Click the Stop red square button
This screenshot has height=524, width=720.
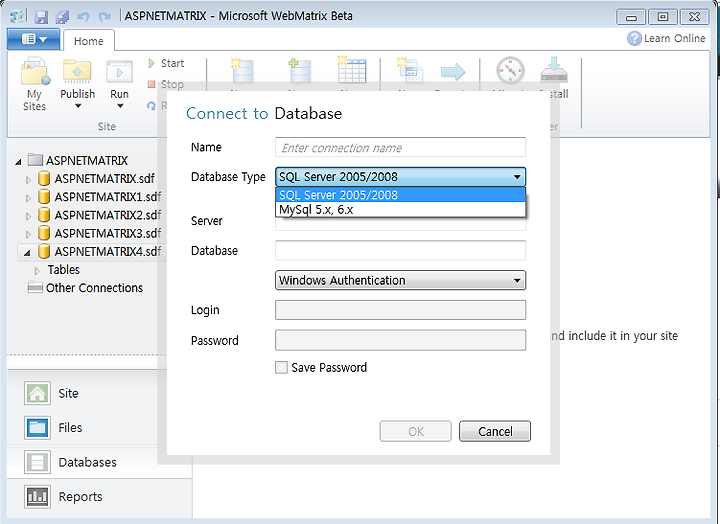[x=151, y=84]
